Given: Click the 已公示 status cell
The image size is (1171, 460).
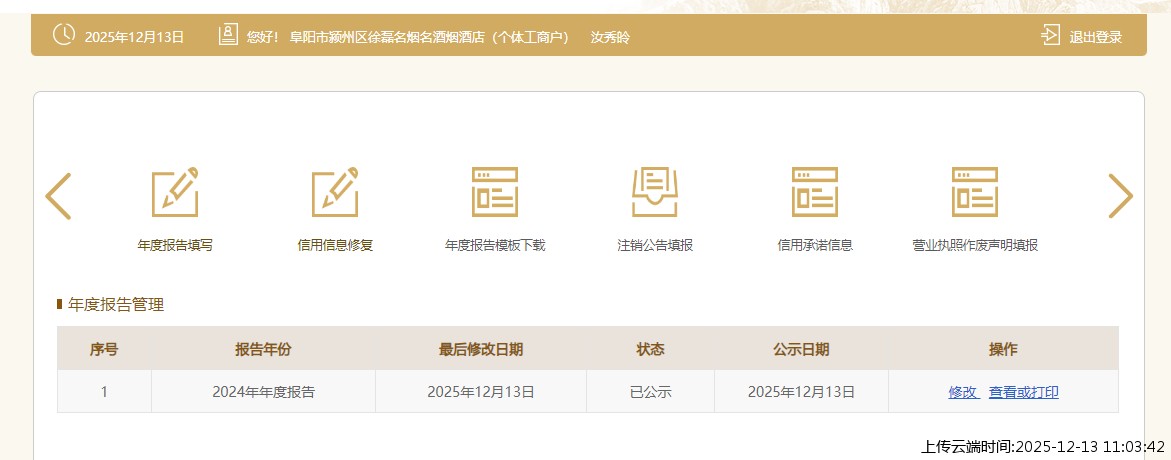Looking at the screenshot, I should point(650,392).
